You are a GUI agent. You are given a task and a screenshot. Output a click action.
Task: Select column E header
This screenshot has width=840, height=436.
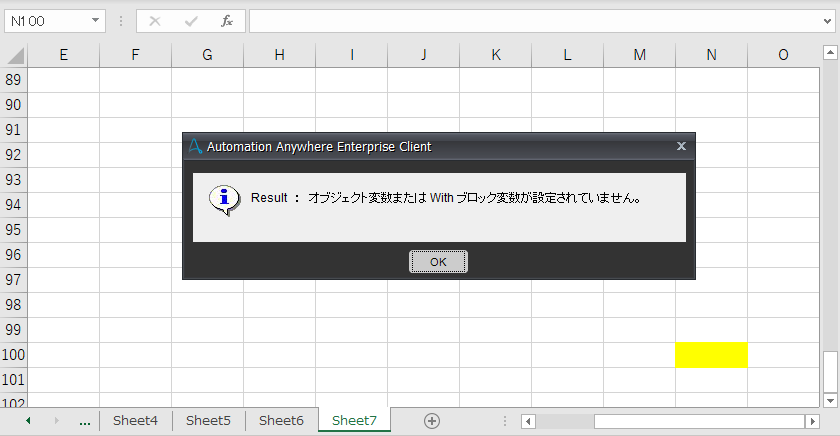(63, 55)
